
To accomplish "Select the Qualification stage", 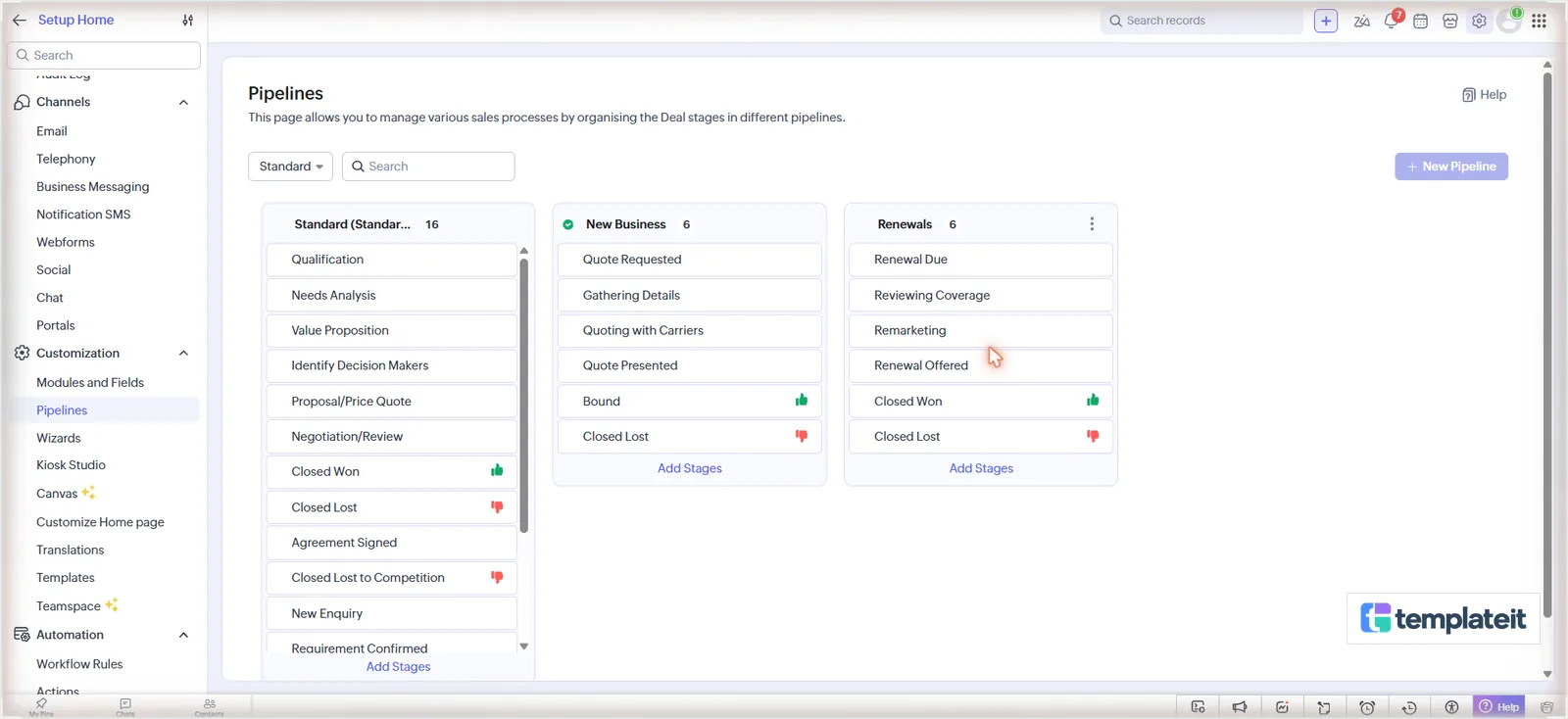I will [391, 260].
